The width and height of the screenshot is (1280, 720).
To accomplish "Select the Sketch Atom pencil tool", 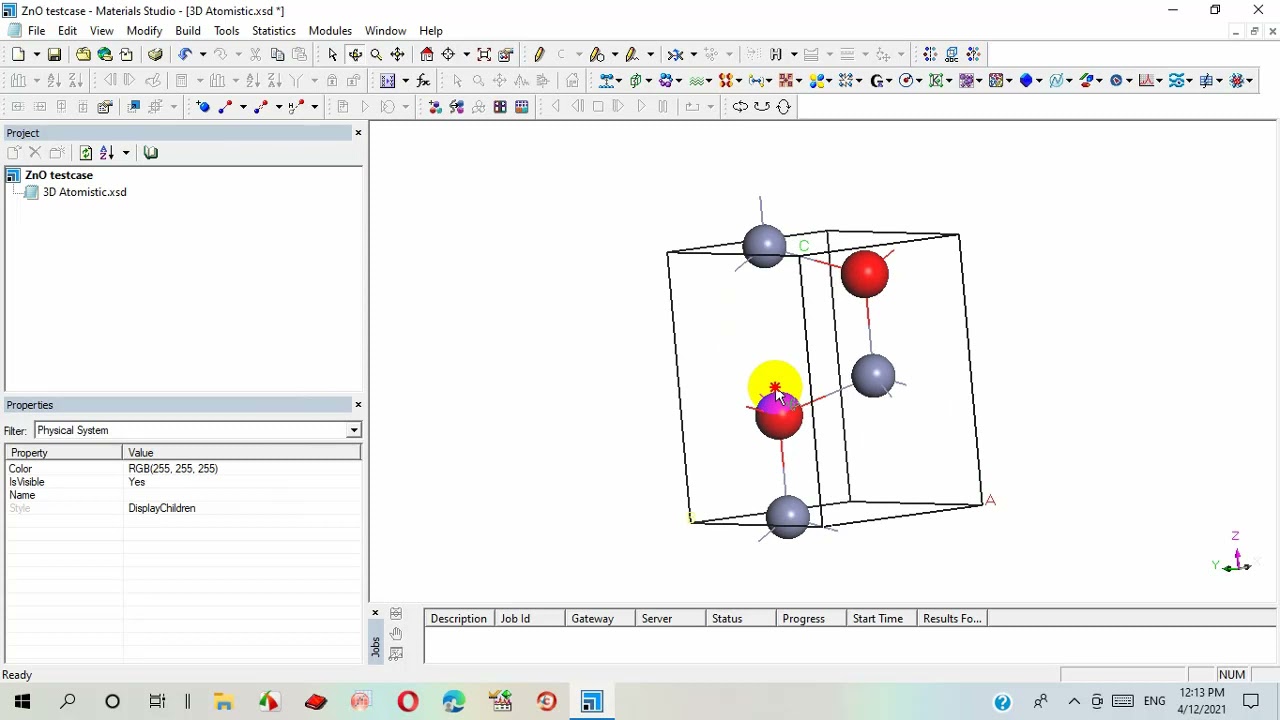I will point(539,54).
